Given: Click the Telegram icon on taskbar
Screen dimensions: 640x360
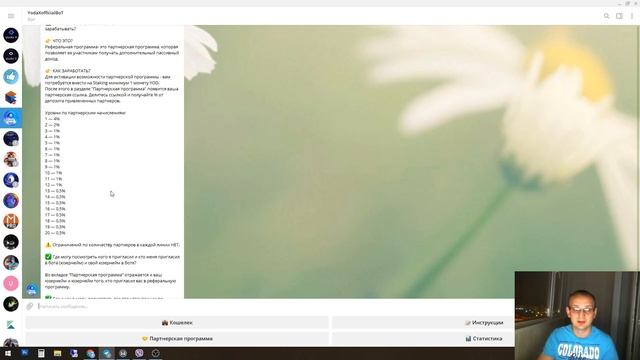Looking at the screenshot, I should (x=107, y=353).
